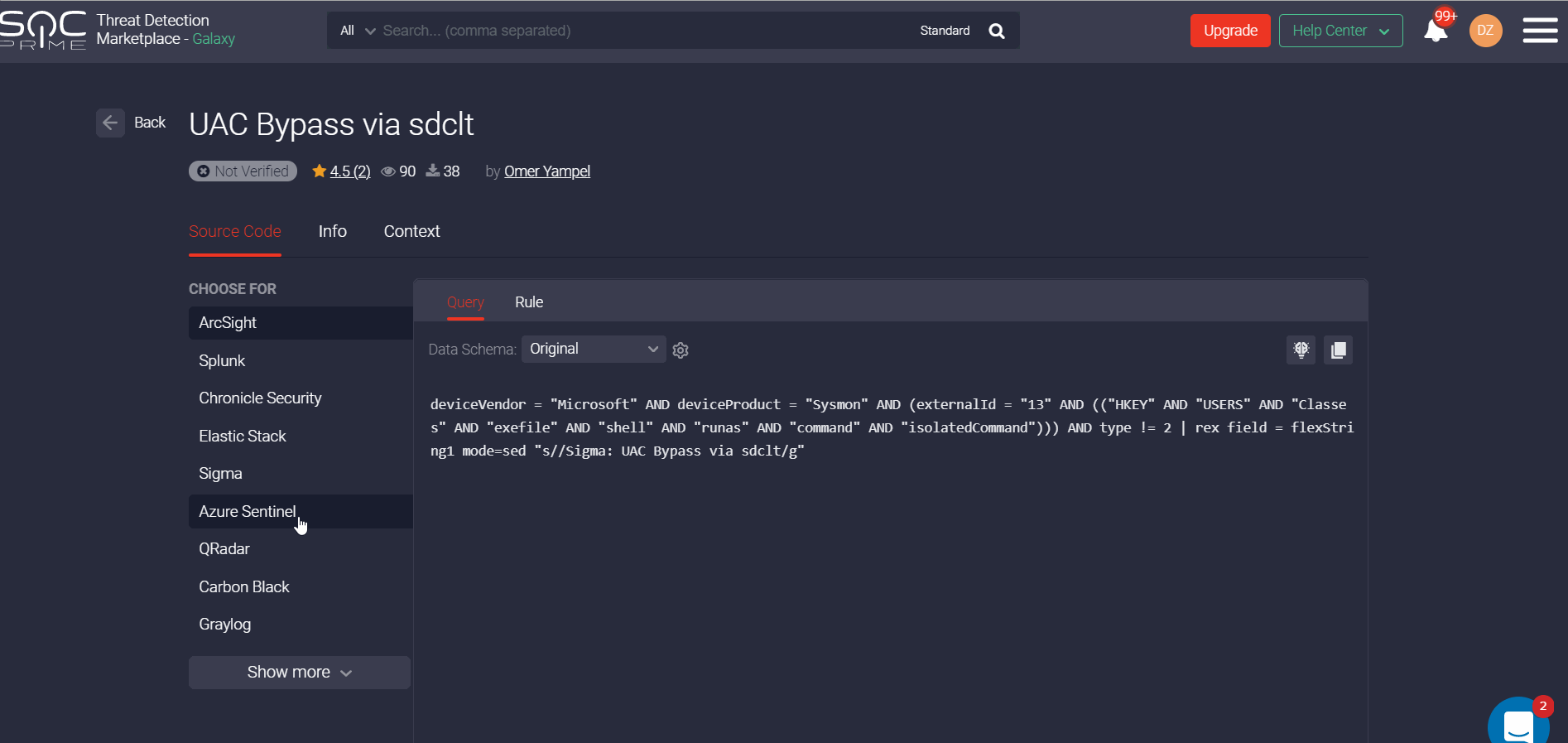This screenshot has width=1568, height=743.
Task: Switch to the Rule tab
Action: (x=529, y=302)
